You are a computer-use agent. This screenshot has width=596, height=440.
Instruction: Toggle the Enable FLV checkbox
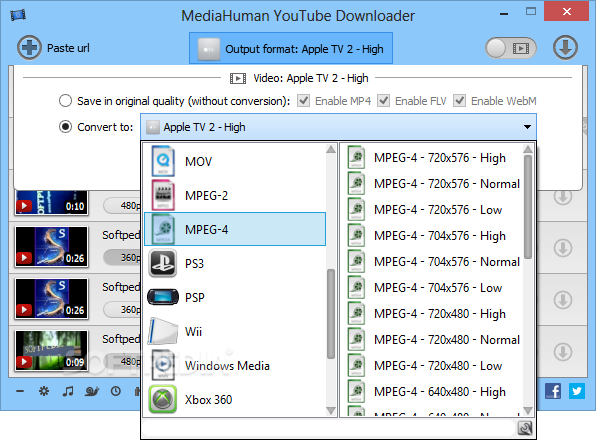click(x=383, y=101)
